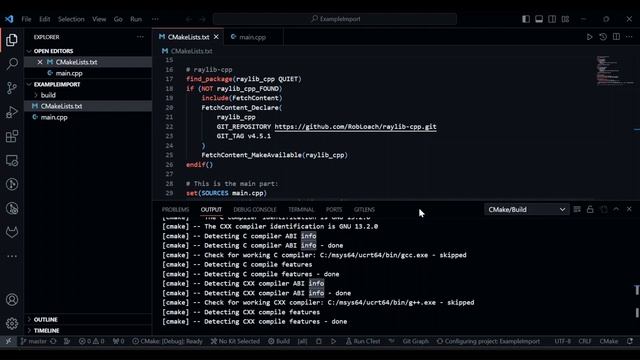
Task: Open the raylib-cpp GitHub repository link
Action: tap(355, 127)
